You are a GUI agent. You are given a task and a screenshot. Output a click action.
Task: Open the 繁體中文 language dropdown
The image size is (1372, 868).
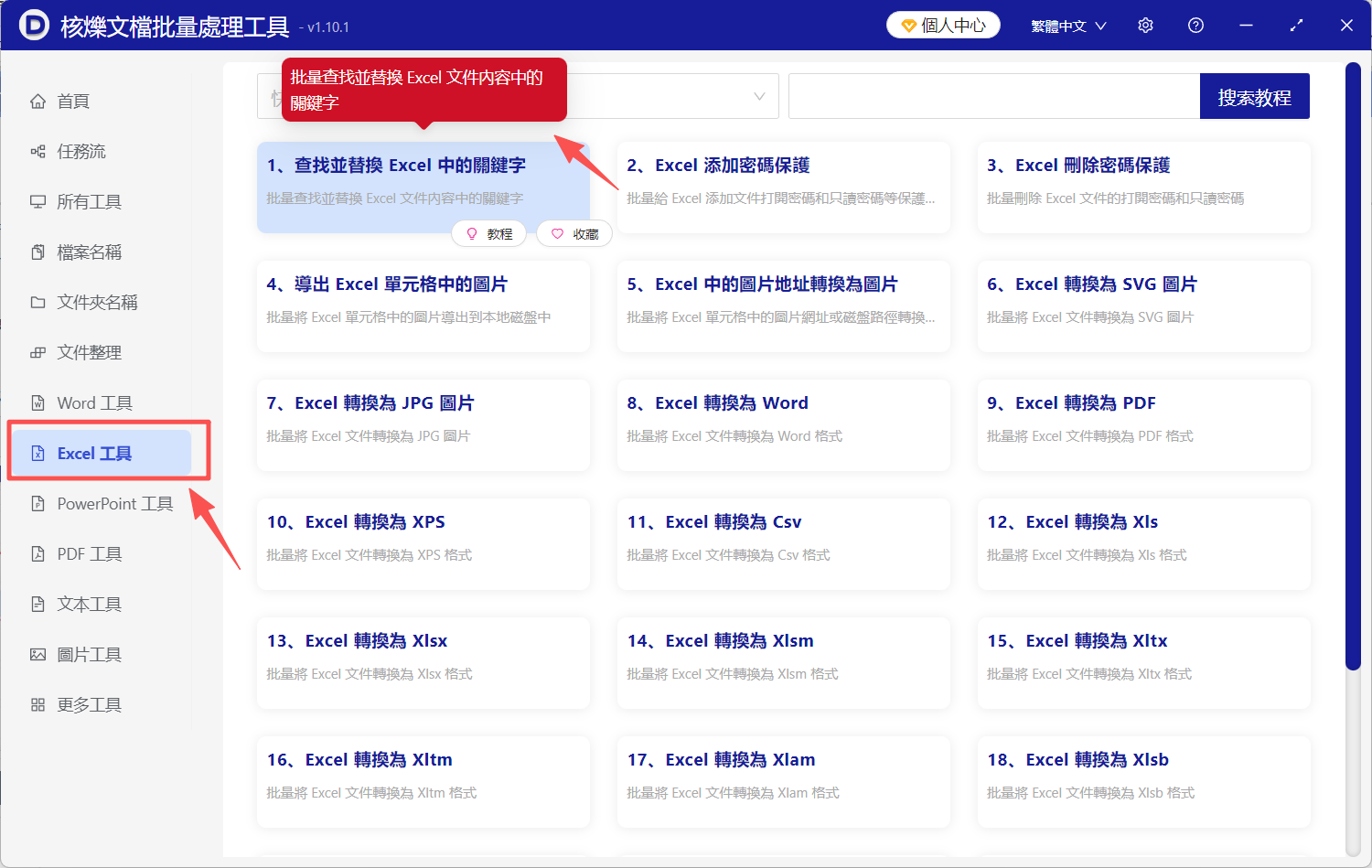point(1067,25)
